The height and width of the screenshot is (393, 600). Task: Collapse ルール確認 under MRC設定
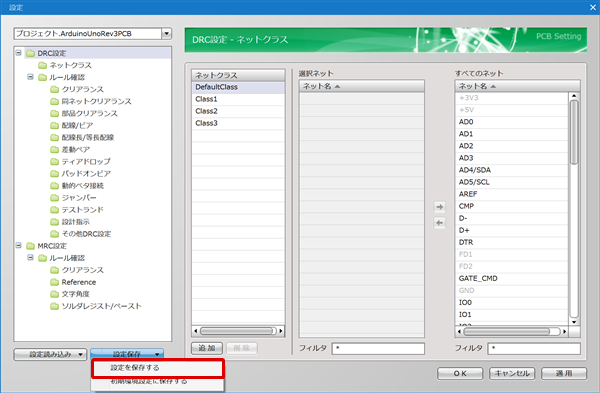(30, 258)
